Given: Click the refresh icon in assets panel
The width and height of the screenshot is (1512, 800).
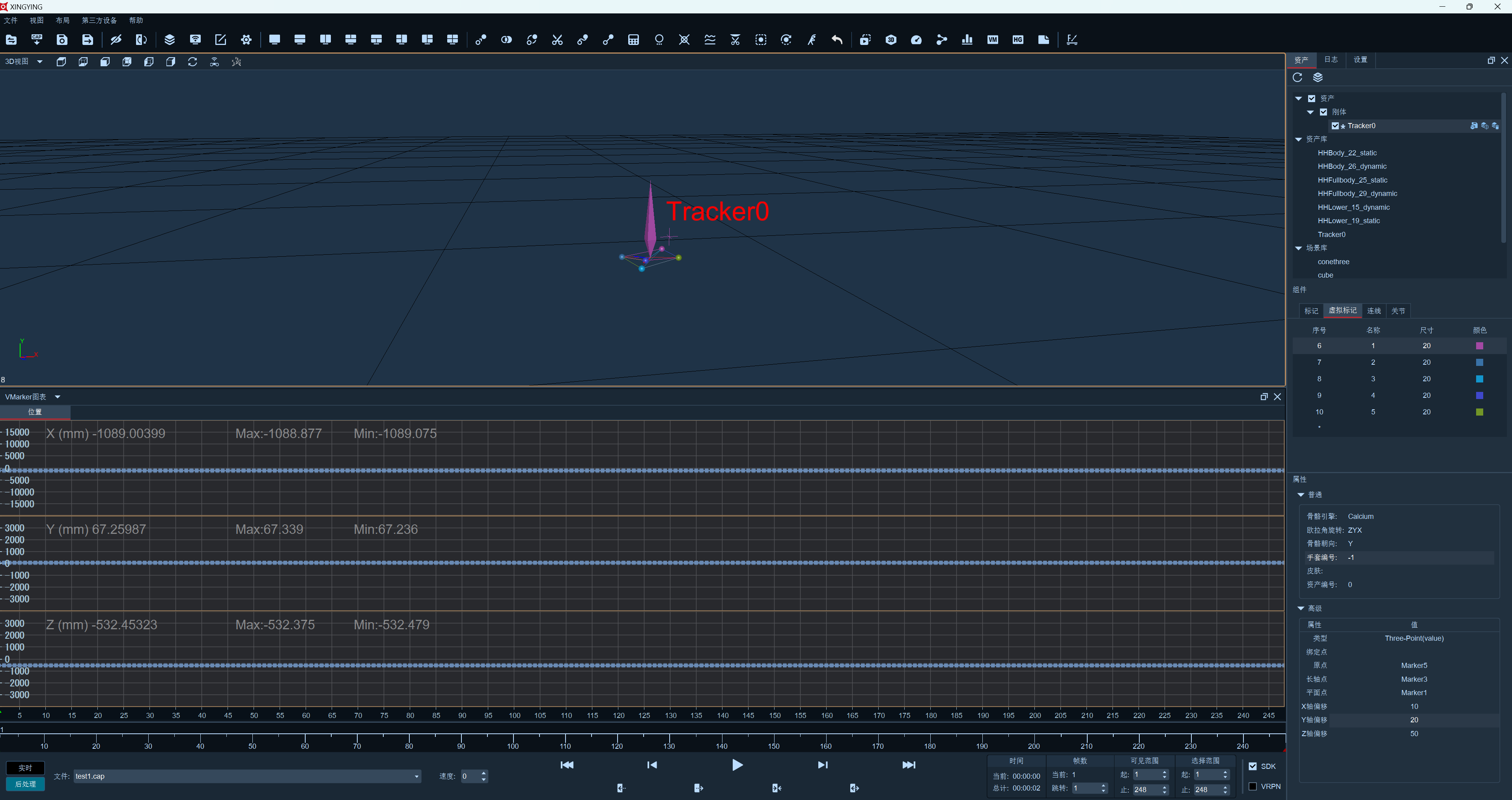Looking at the screenshot, I should pos(1297,77).
